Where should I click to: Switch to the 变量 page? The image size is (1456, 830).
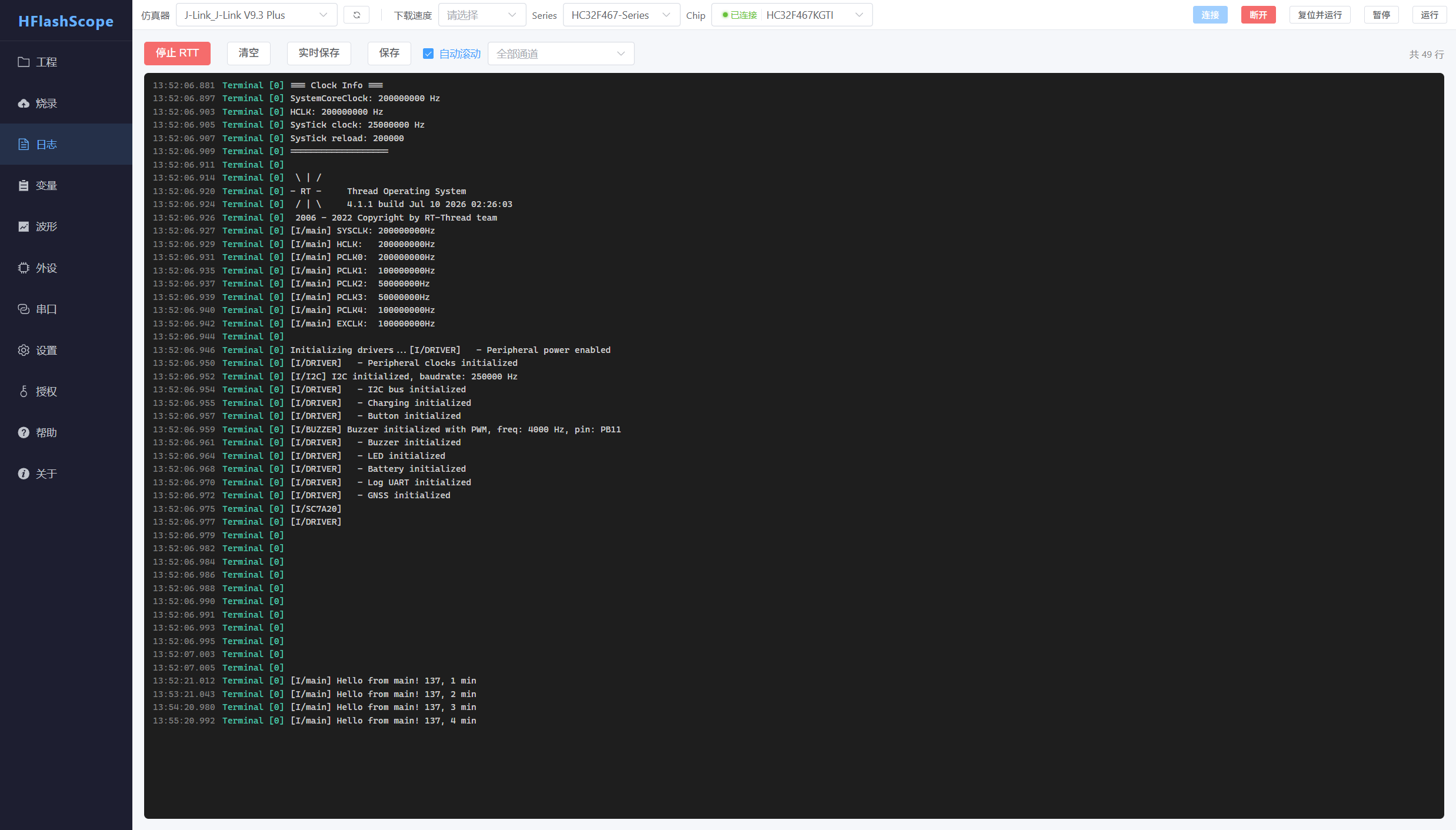point(66,185)
